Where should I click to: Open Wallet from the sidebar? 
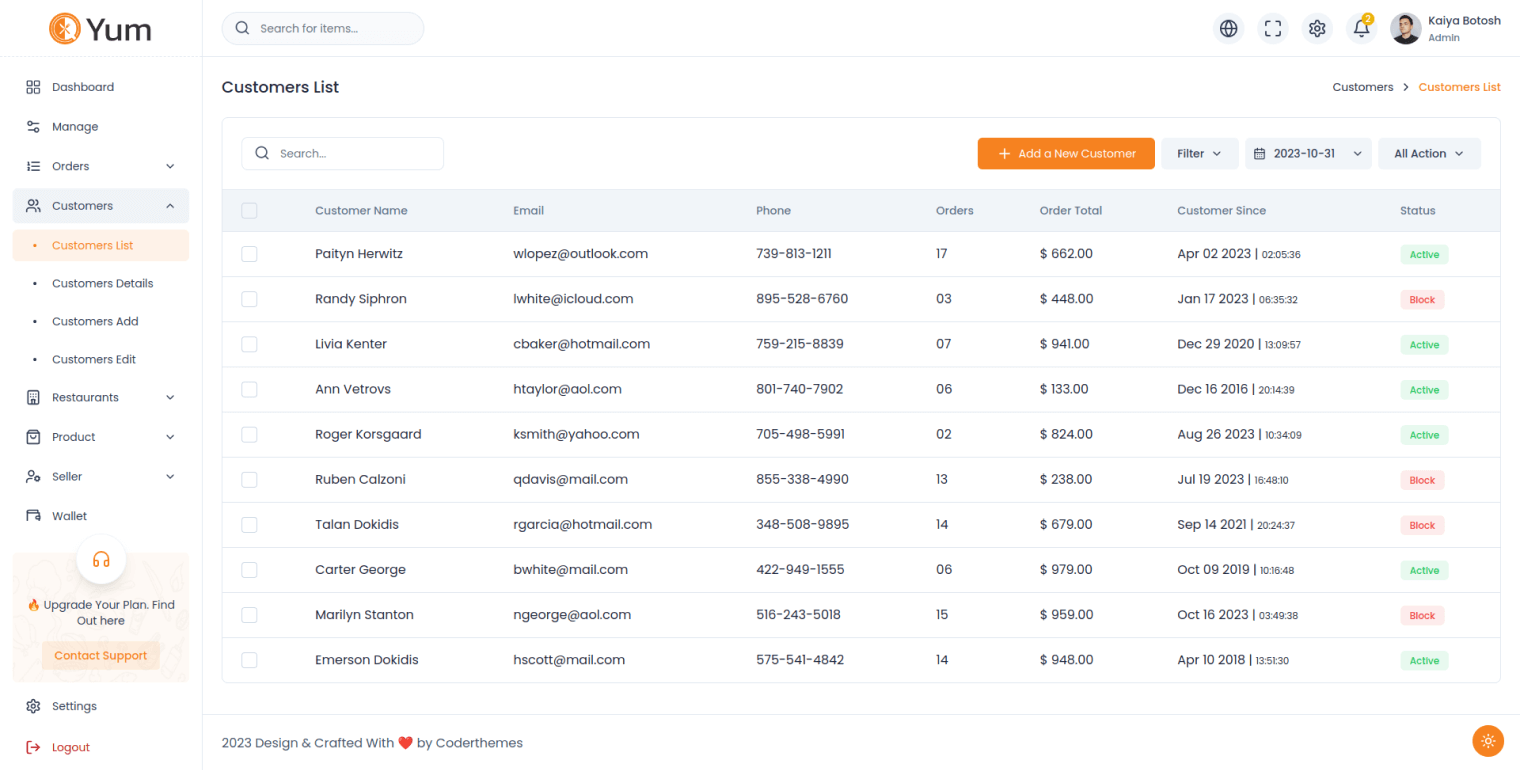pos(69,516)
